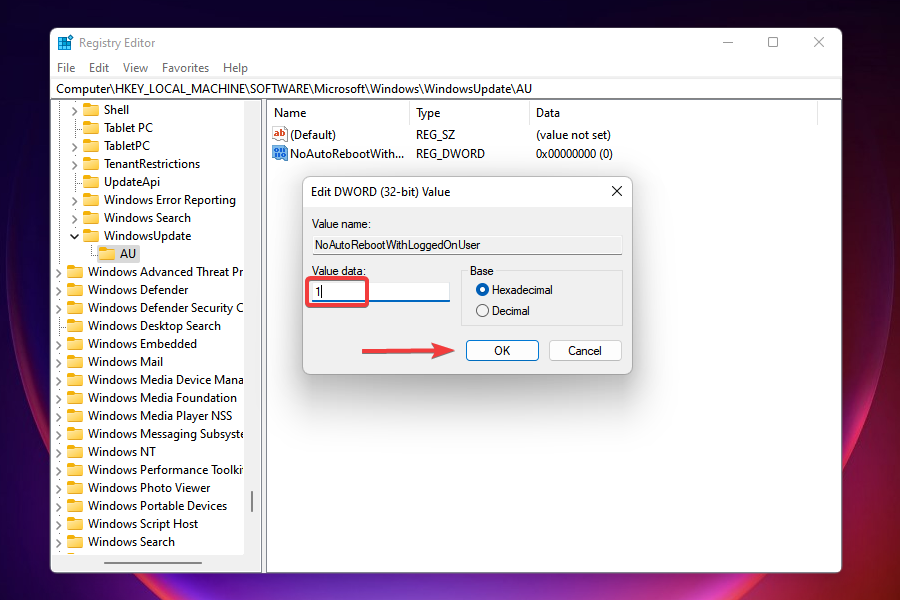This screenshot has width=900, height=600.
Task: Click the UpdateApi folder icon
Action: click(x=91, y=181)
